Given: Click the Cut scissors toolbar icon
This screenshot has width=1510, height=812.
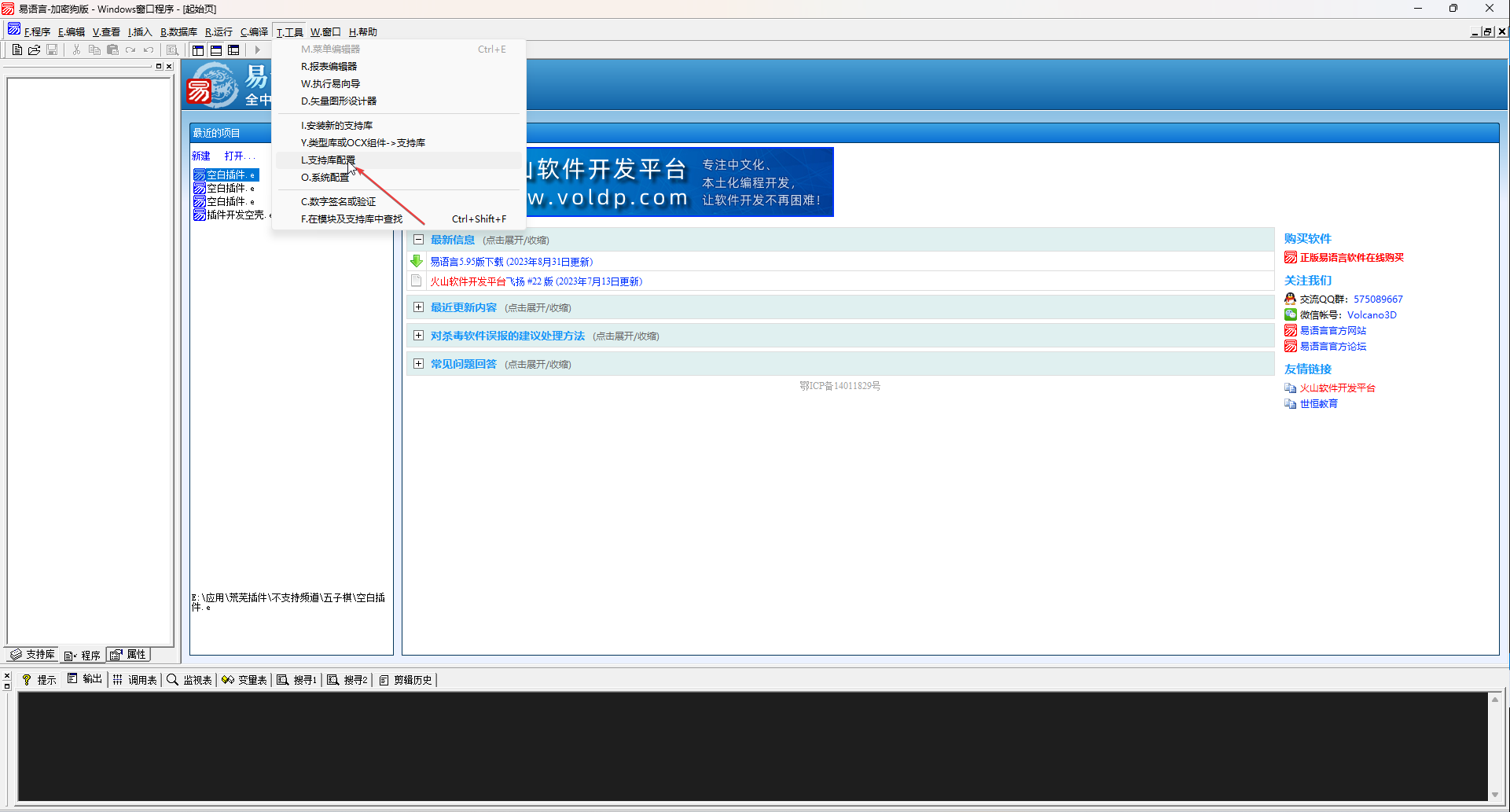Looking at the screenshot, I should pos(76,50).
